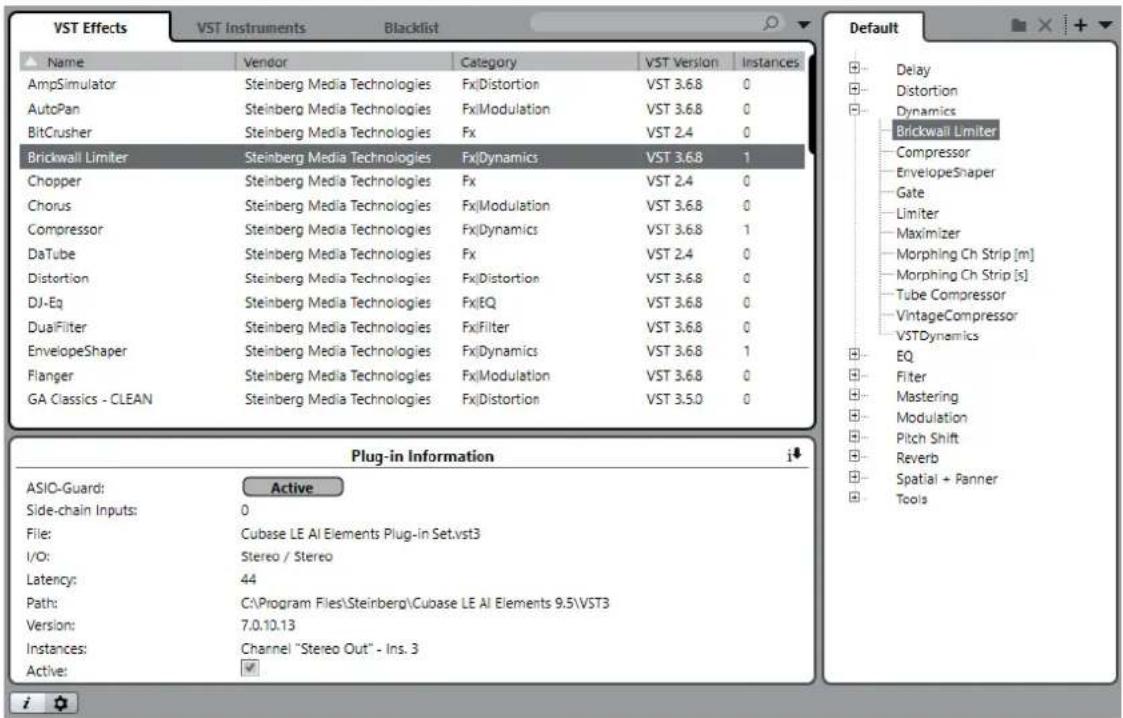Select Tube Compressor in the tree
The width and height of the screenshot is (1123, 718).
[950, 295]
